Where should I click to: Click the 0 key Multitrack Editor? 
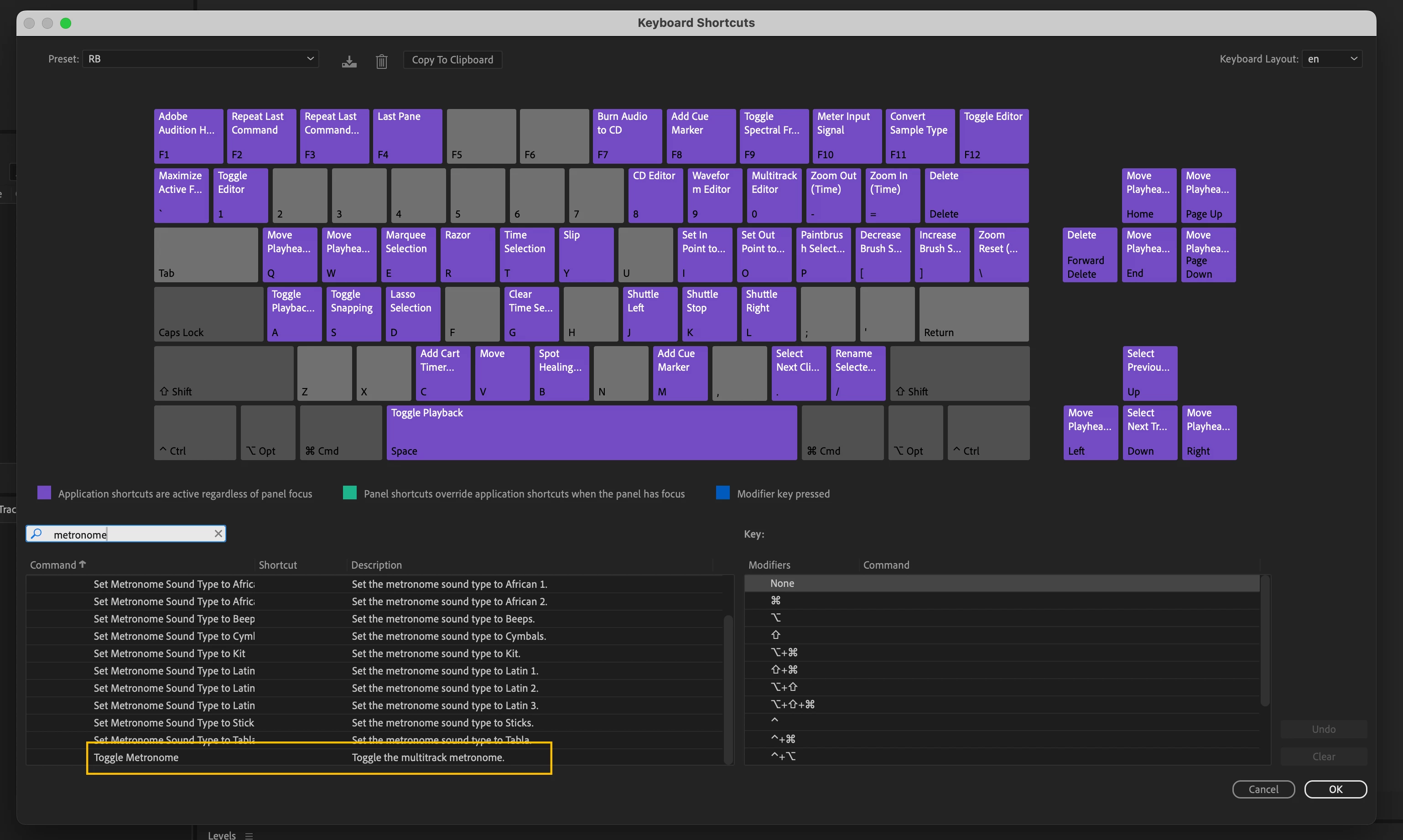pyautogui.click(x=774, y=195)
